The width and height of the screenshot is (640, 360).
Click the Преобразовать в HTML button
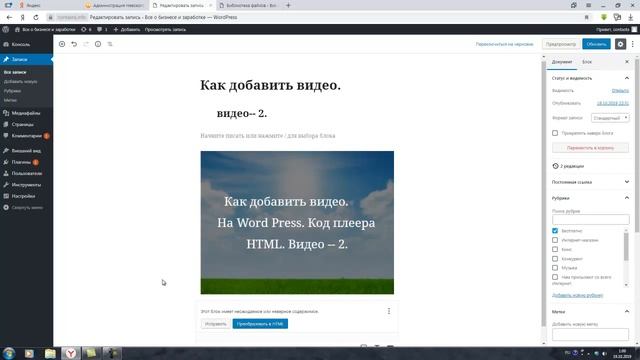260,324
